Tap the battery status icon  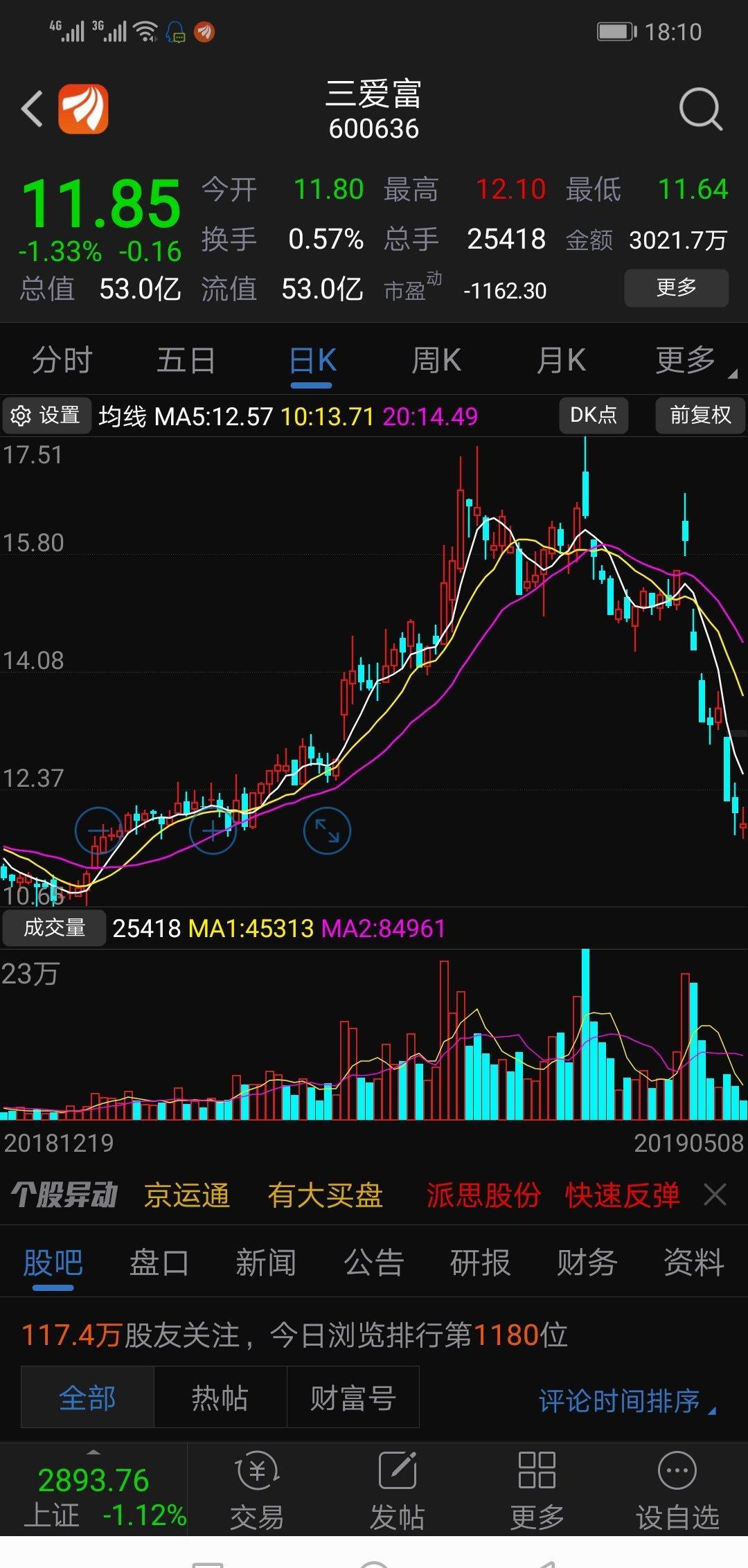(616, 32)
